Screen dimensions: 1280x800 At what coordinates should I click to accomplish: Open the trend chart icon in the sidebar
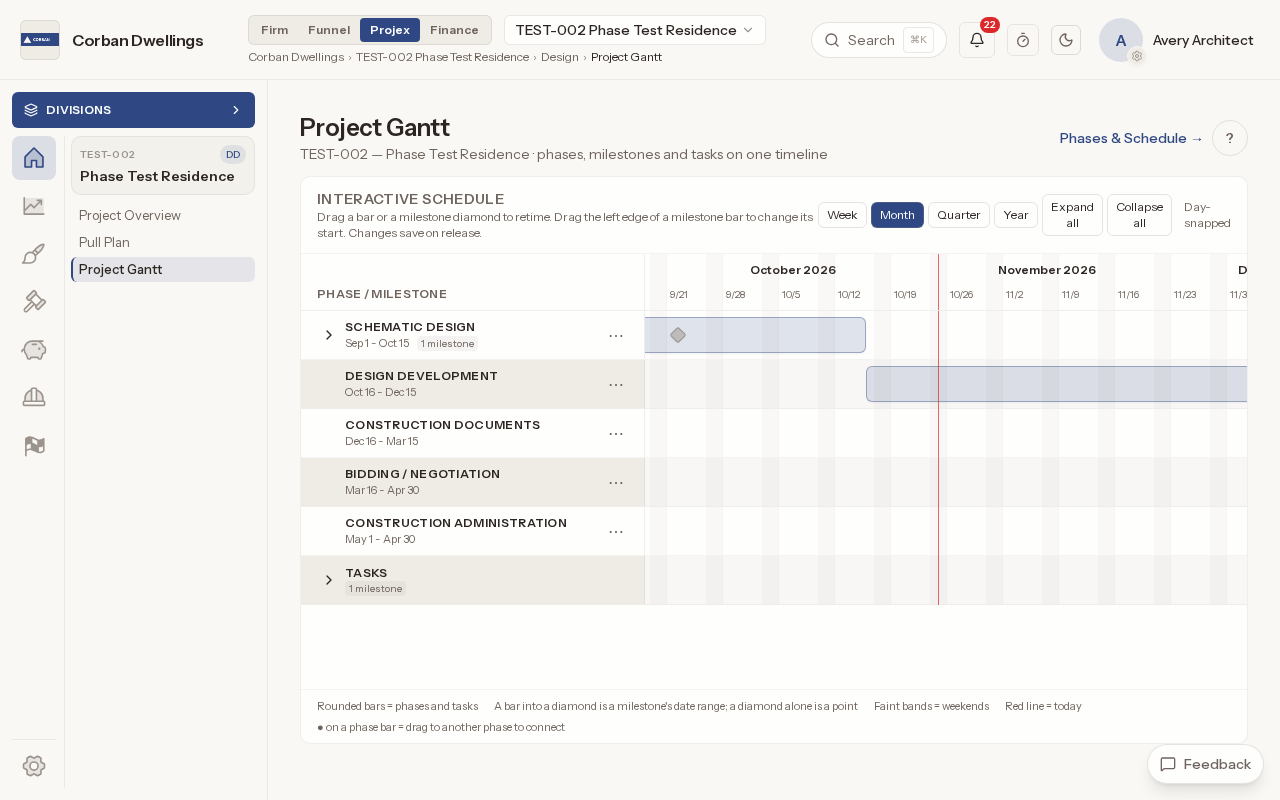point(34,206)
